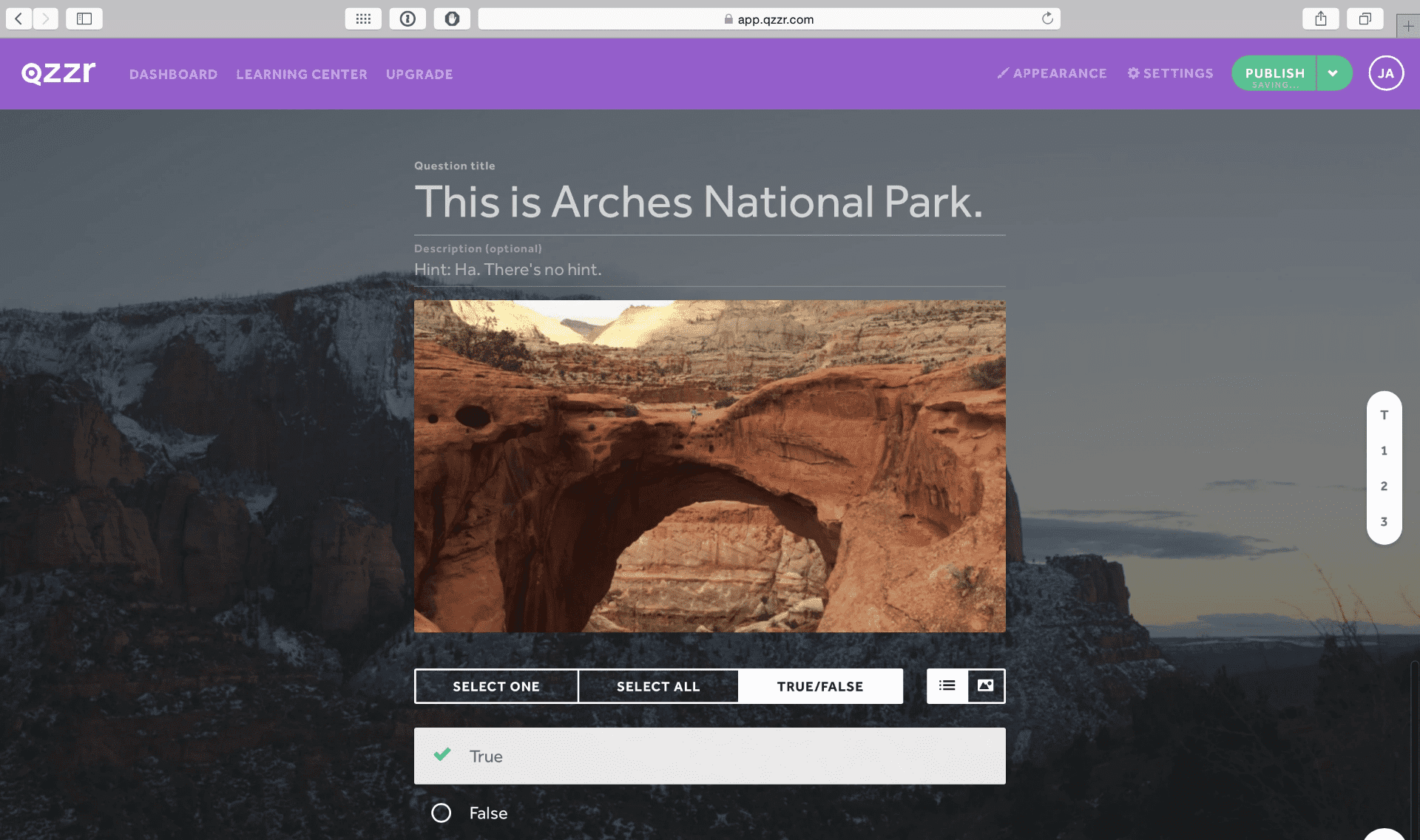Open the Appearance panel
This screenshot has width=1420, height=840.
click(1052, 73)
